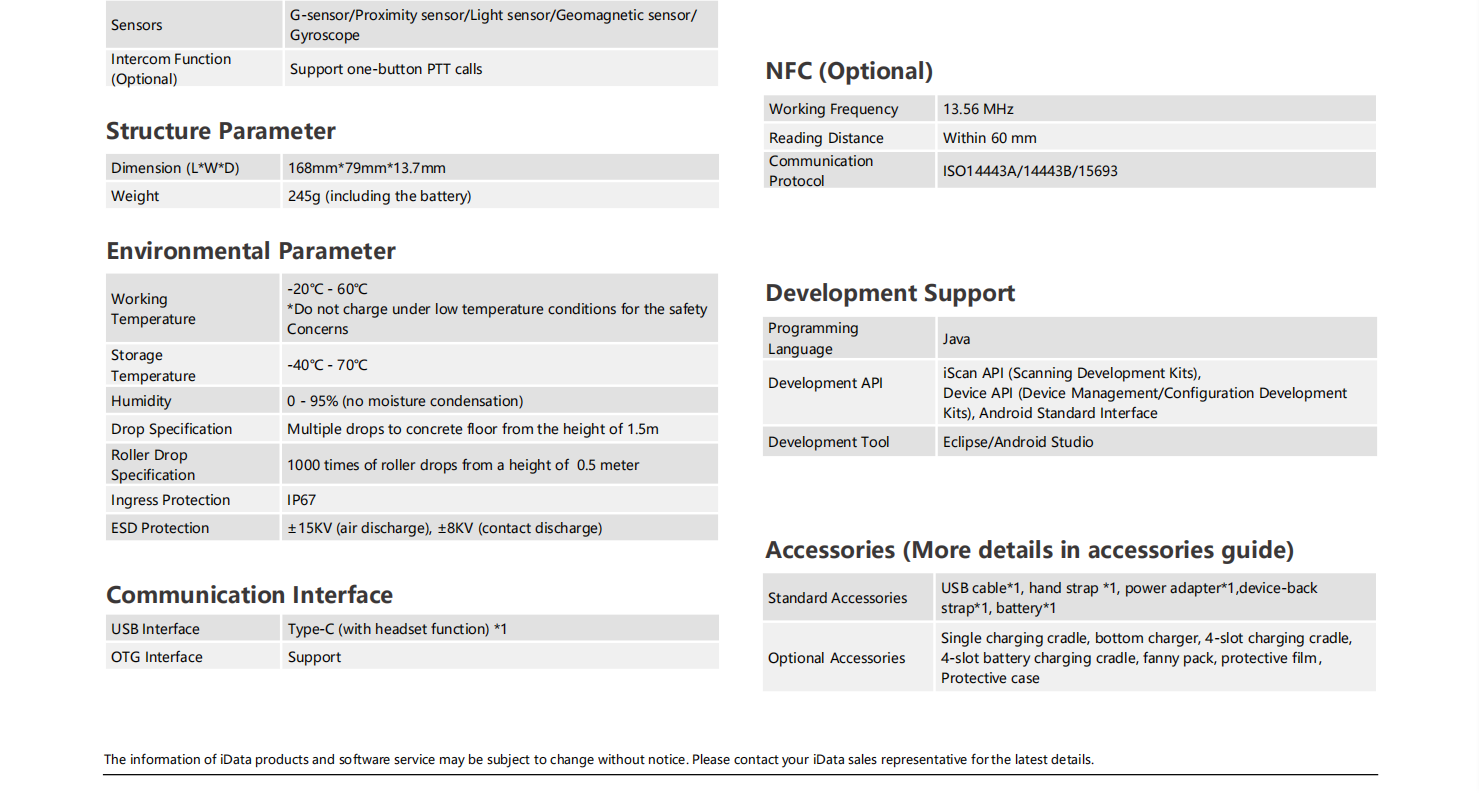Image resolution: width=1479 pixels, height=793 pixels.
Task: Click the ESD Protection row label
Action: (160, 528)
